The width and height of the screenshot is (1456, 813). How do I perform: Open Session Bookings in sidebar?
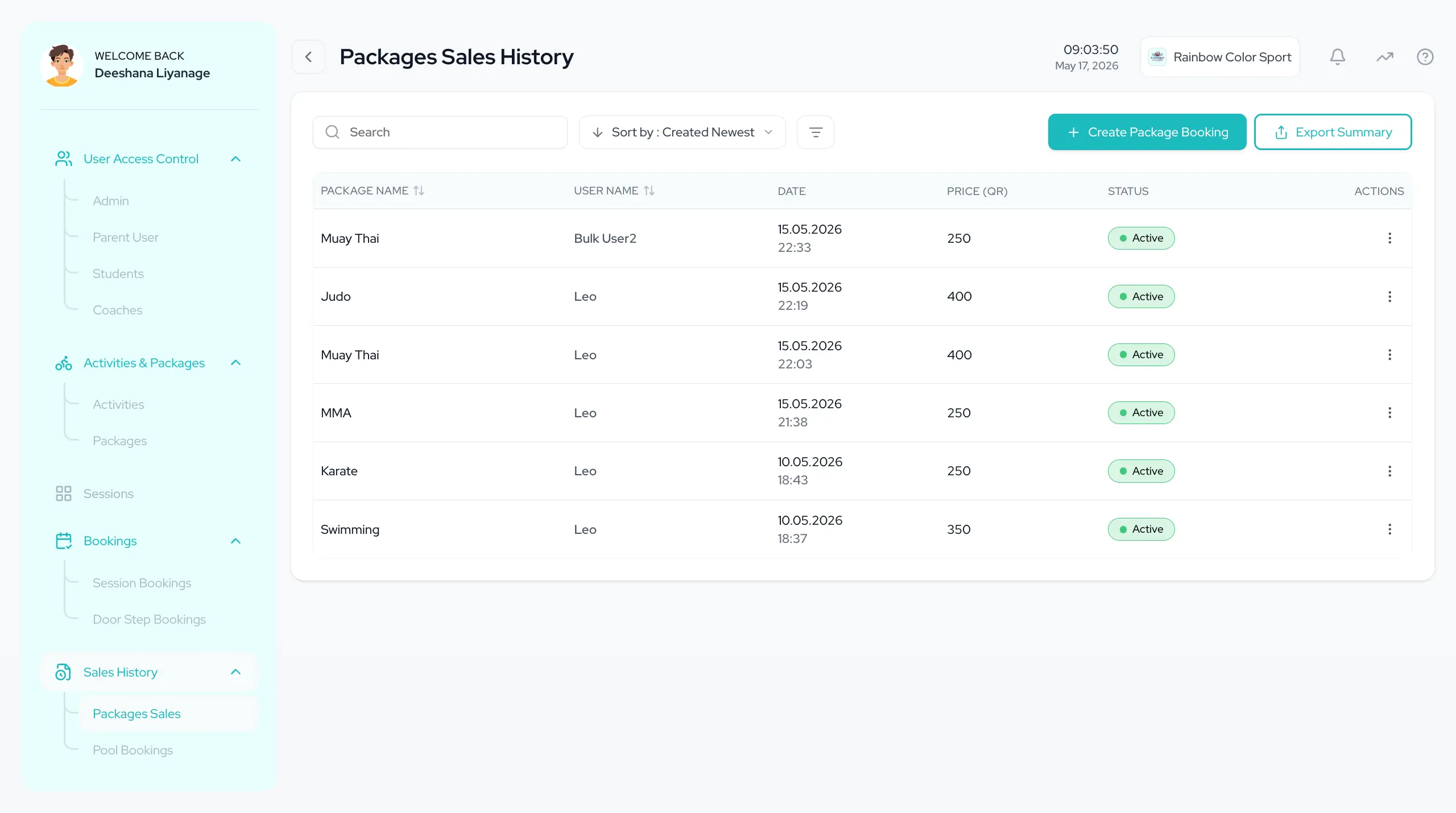[142, 583]
